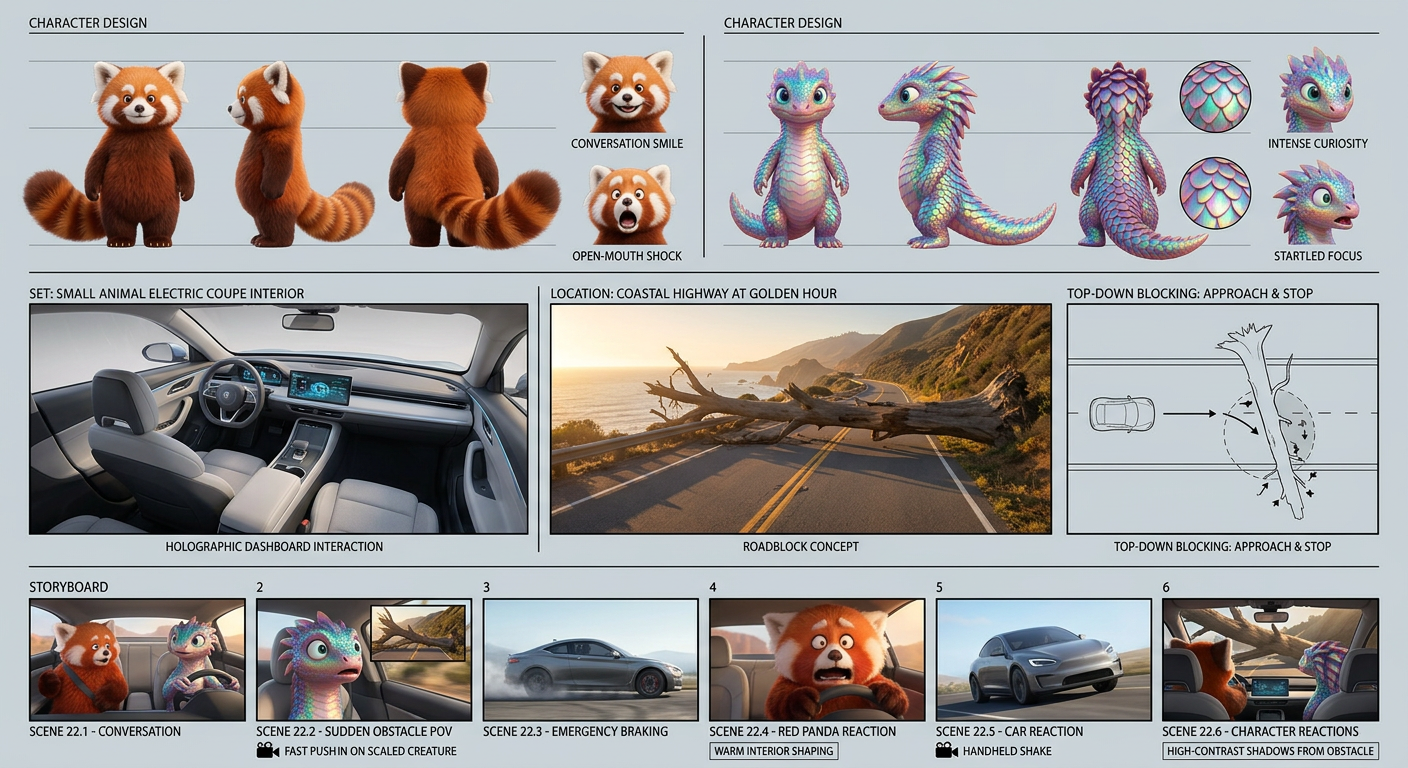Click the 'SCENE 22.1 - CONVERSATION' caption

click(x=106, y=732)
